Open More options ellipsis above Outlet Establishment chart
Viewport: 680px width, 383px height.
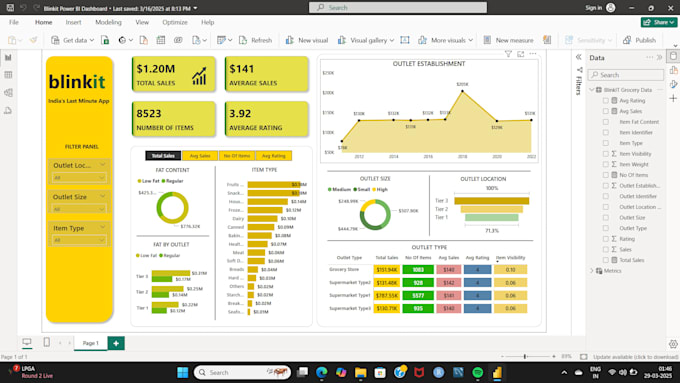pyautogui.click(x=533, y=54)
